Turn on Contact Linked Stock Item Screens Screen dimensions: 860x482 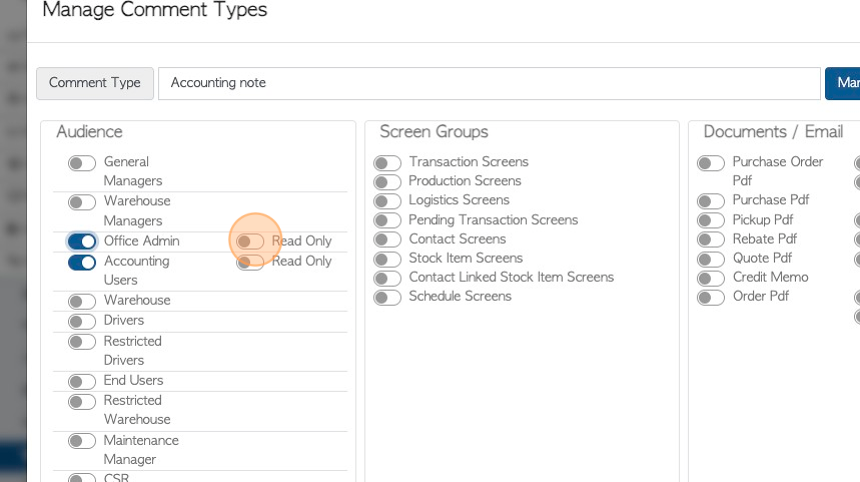[x=387, y=278]
